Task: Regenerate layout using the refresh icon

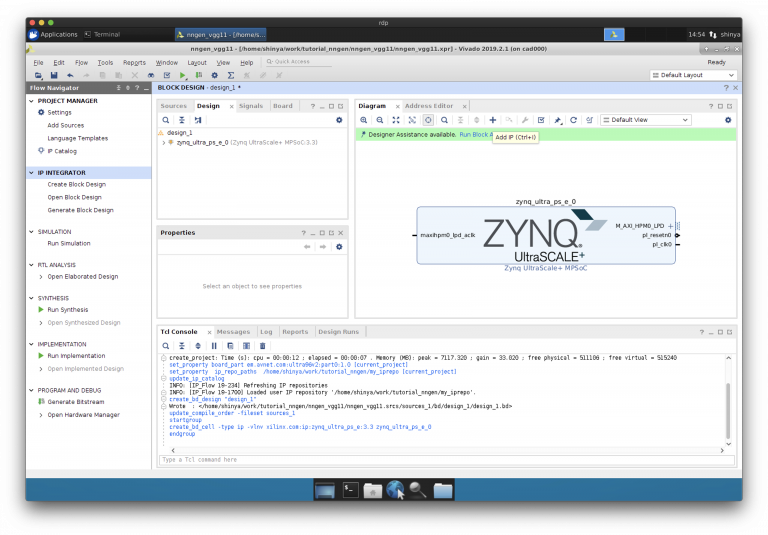Action: [575, 120]
